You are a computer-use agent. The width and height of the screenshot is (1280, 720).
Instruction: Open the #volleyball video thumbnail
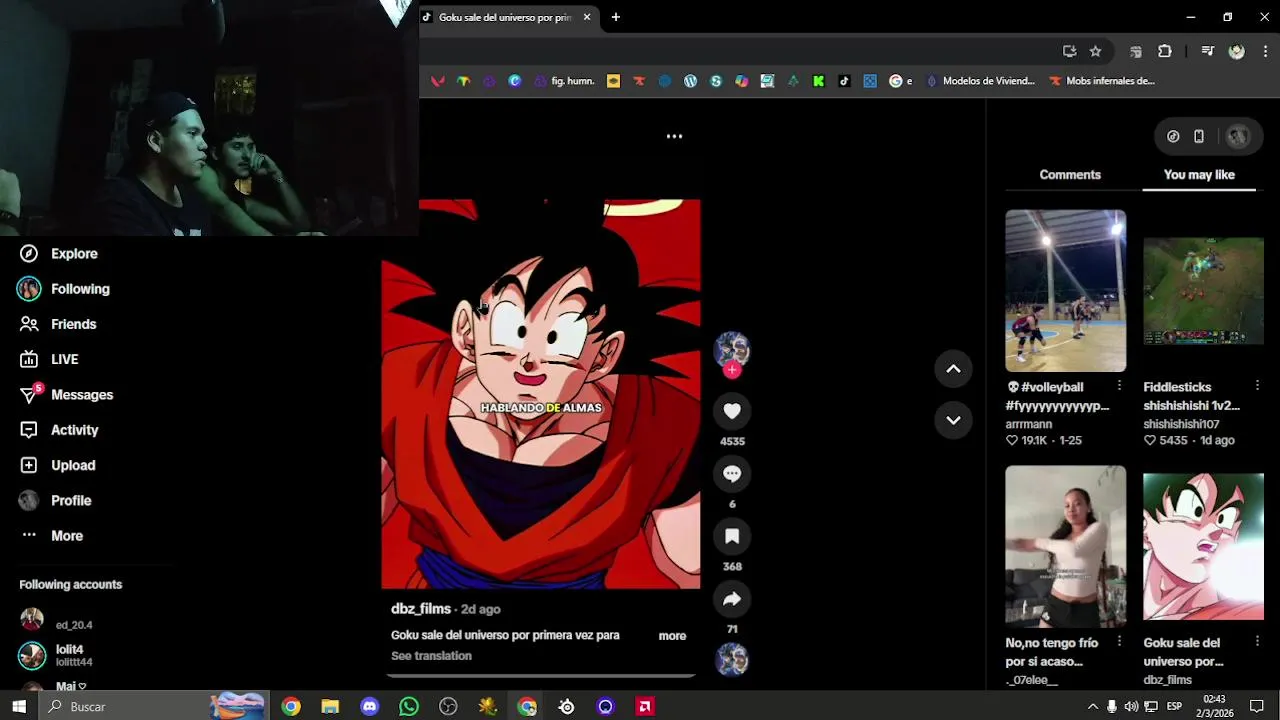coord(1066,291)
